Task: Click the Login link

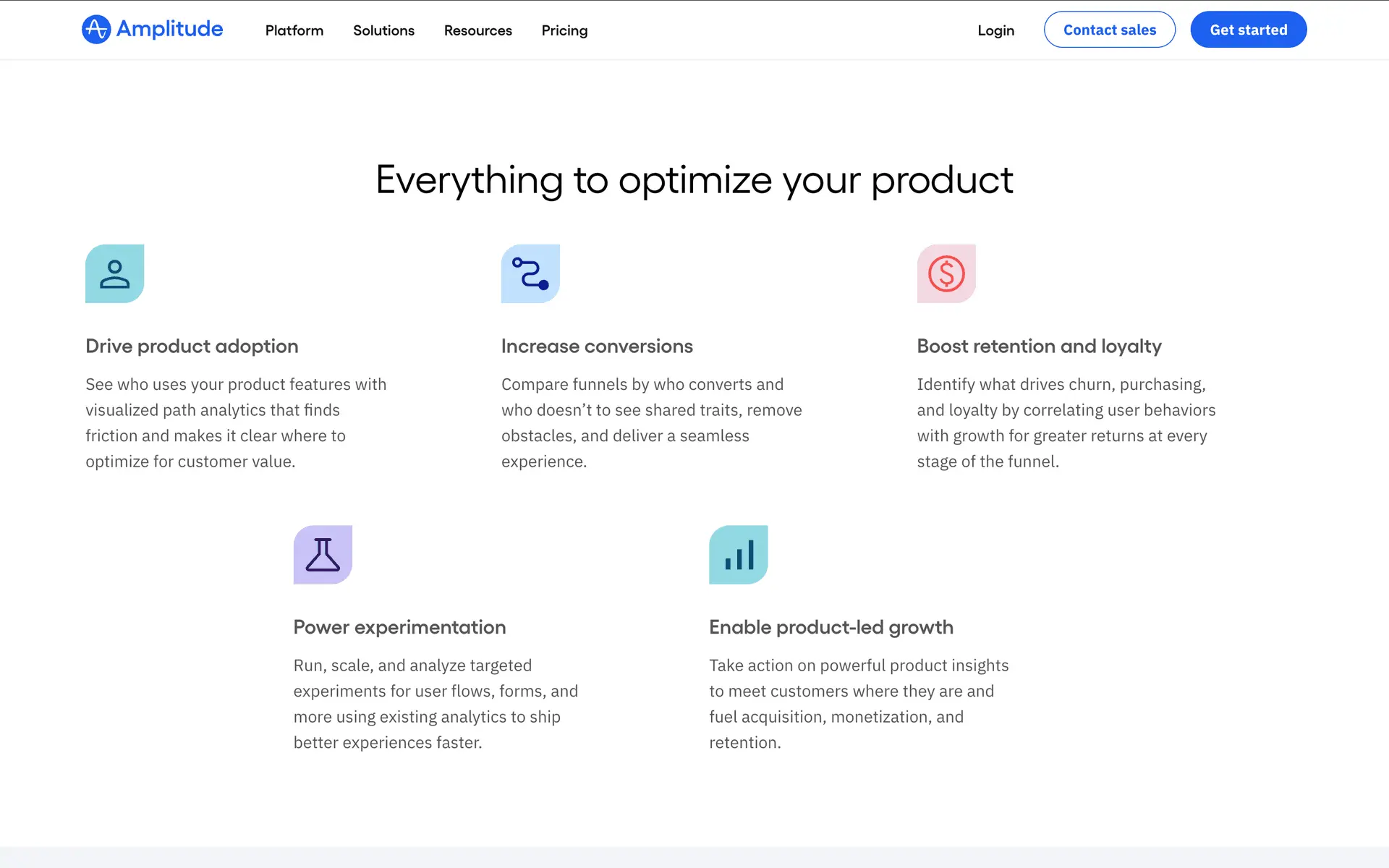Action: point(995,30)
